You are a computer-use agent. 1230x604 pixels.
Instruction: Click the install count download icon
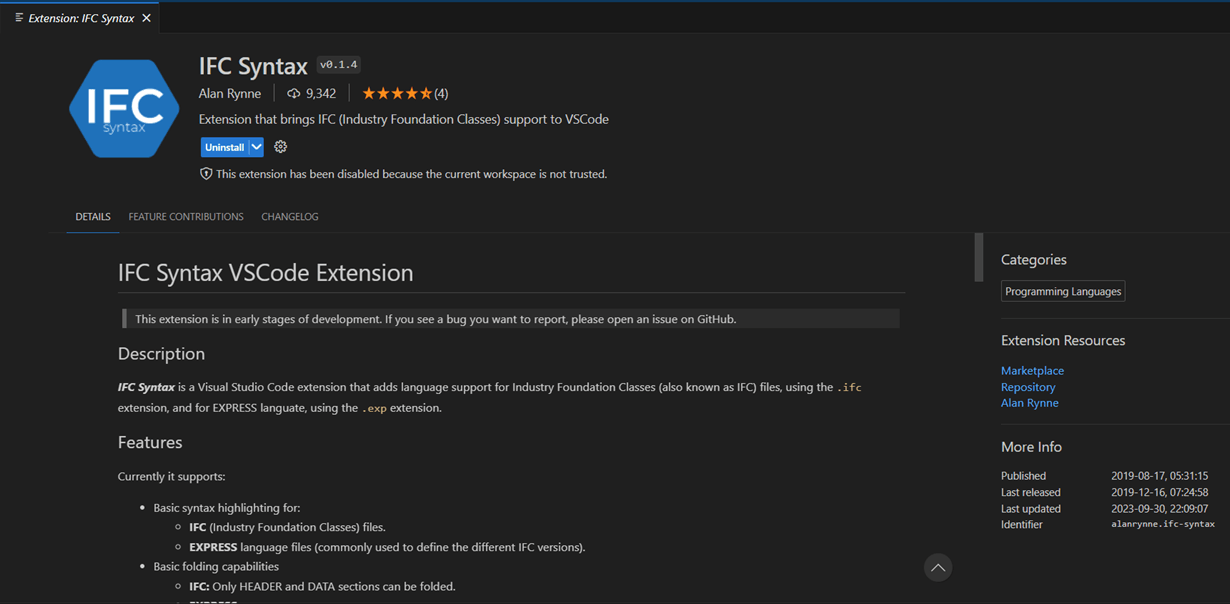click(x=294, y=94)
